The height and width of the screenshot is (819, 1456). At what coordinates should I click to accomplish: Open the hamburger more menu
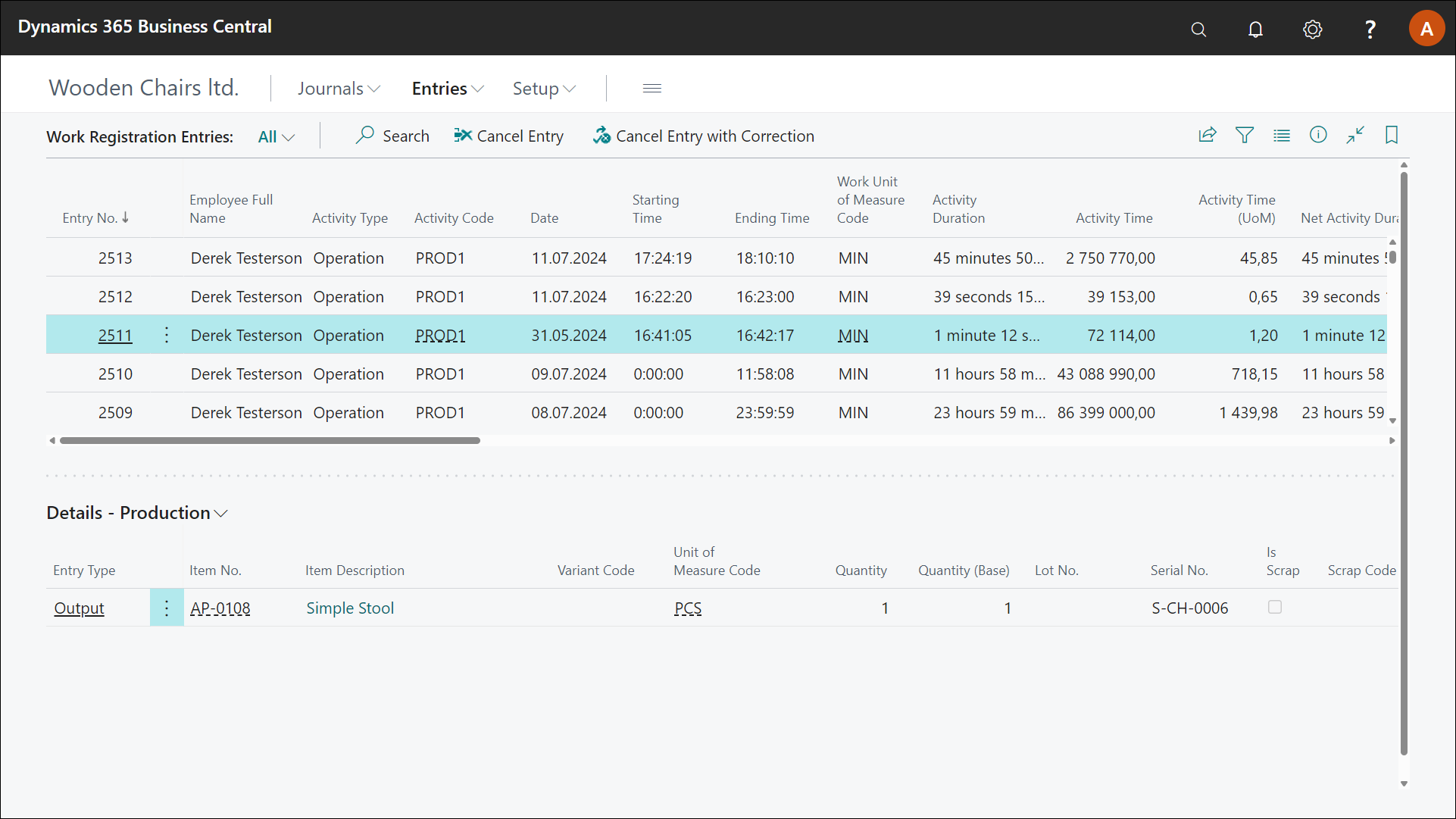point(652,89)
